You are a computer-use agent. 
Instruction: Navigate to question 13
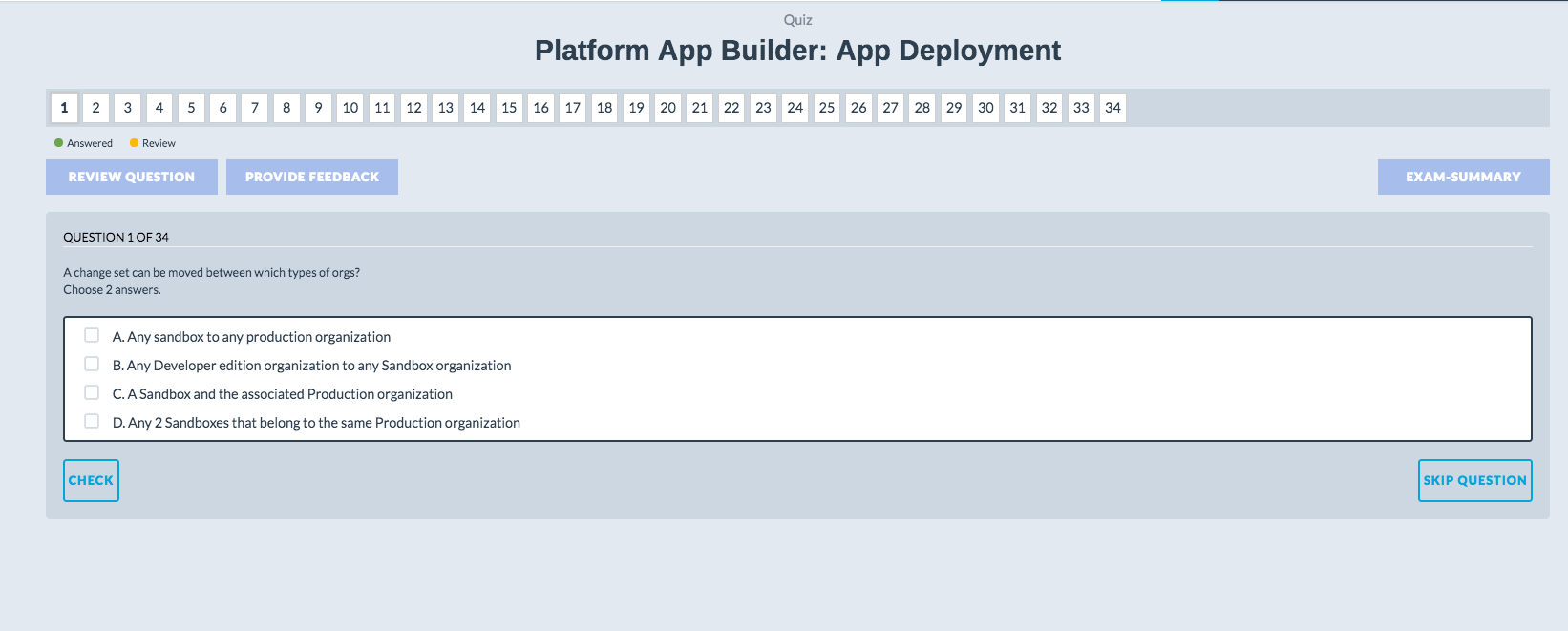point(446,108)
